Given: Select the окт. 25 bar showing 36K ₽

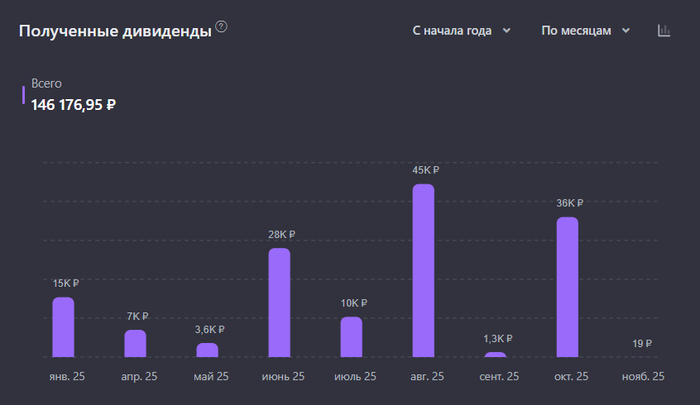Looking at the screenshot, I should 567,287.
